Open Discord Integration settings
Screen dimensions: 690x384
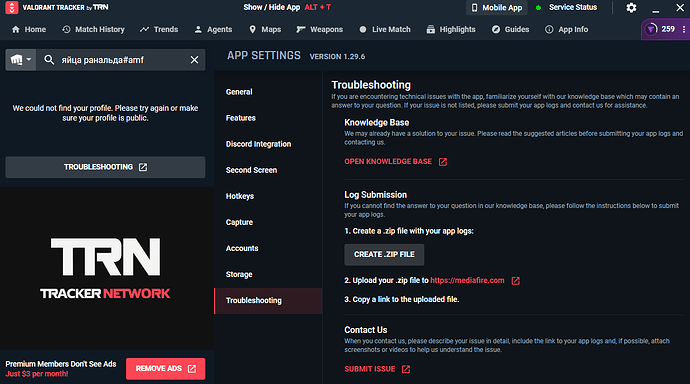click(268, 144)
